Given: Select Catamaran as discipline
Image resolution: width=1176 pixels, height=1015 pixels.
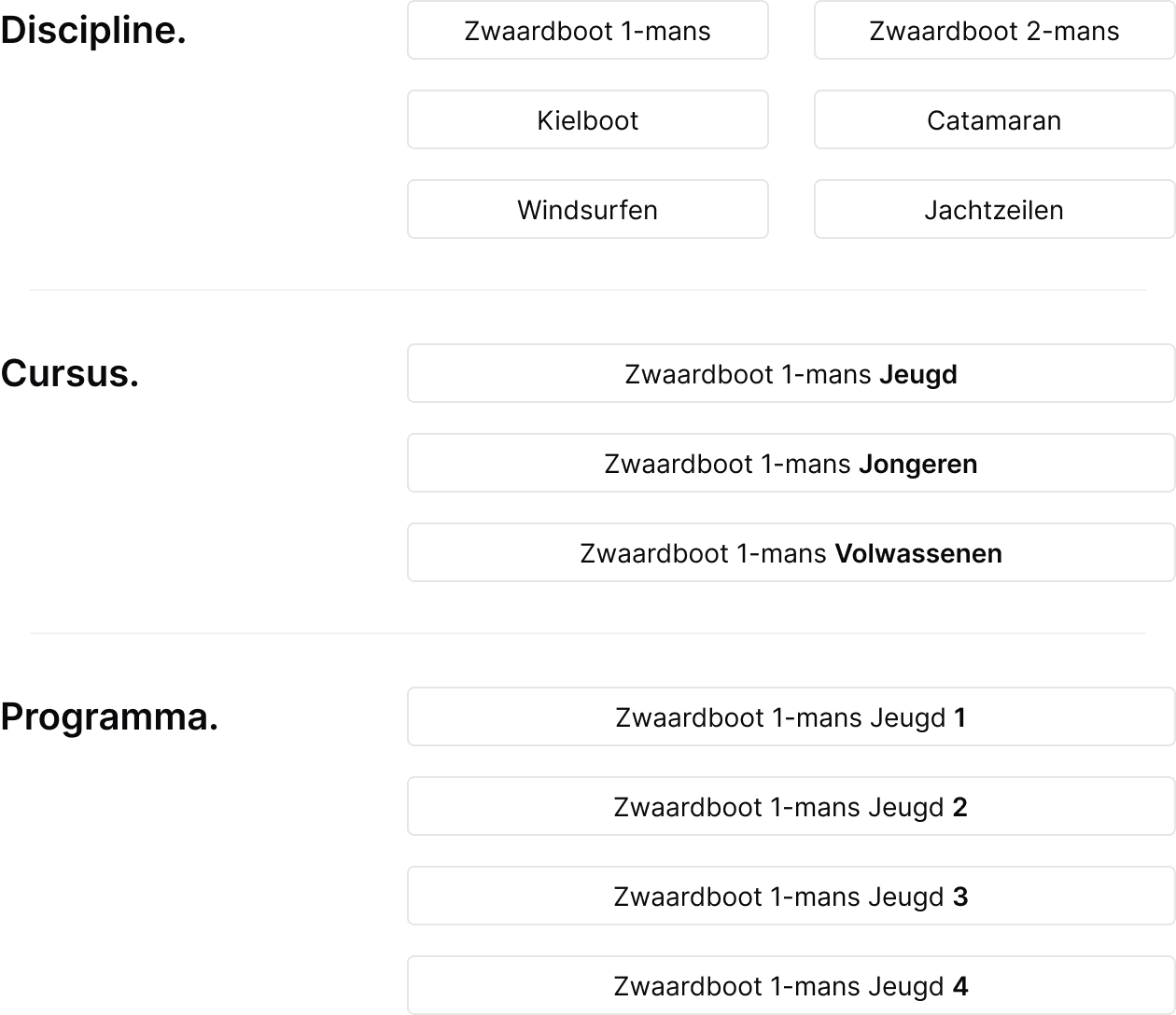Looking at the screenshot, I should click(x=995, y=120).
